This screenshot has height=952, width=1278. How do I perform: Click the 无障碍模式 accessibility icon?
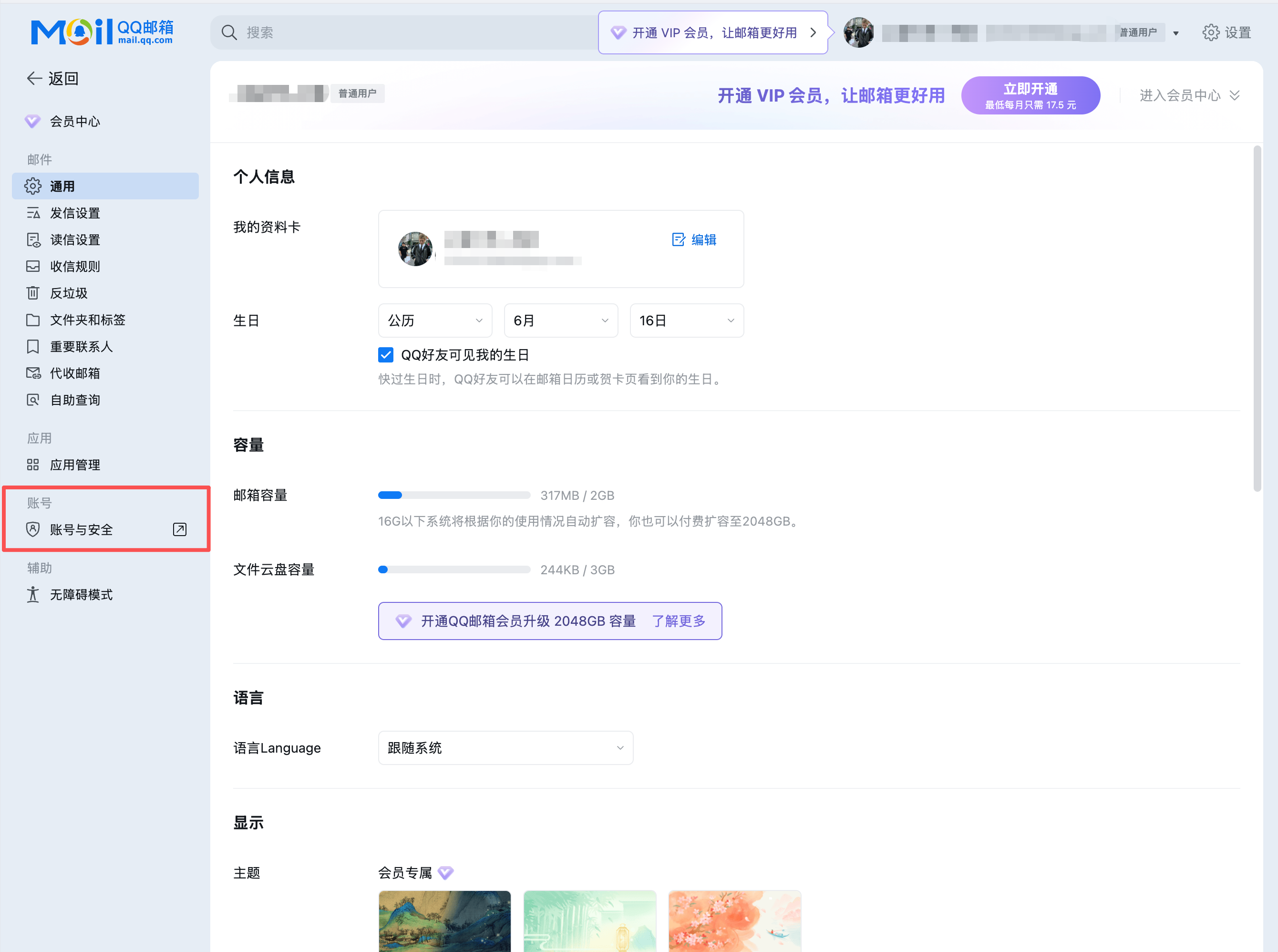coord(33,594)
